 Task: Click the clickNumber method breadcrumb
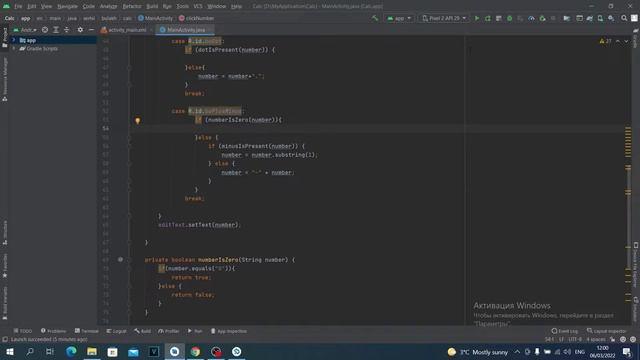(x=197, y=18)
